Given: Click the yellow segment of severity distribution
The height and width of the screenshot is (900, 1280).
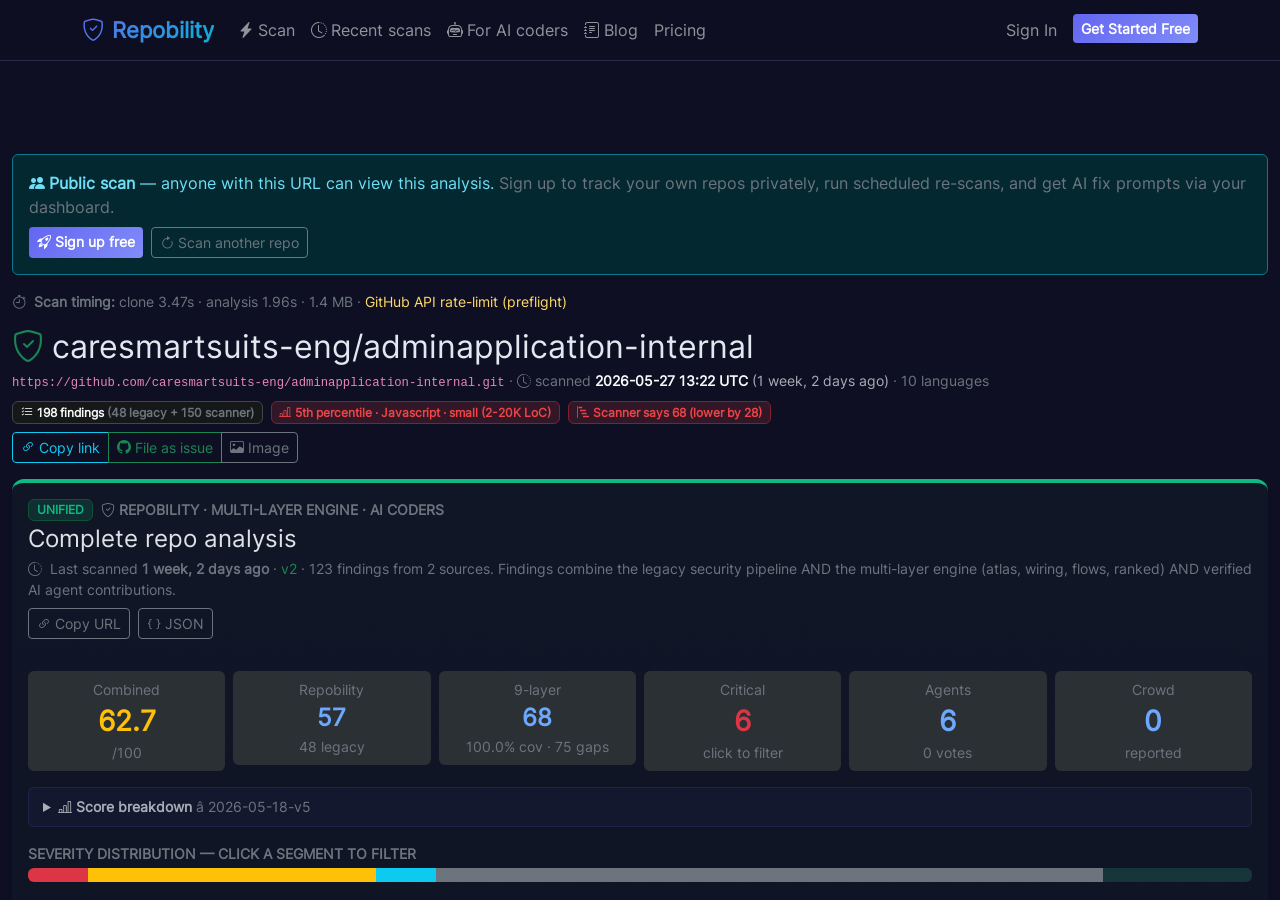Looking at the screenshot, I should tap(232, 875).
